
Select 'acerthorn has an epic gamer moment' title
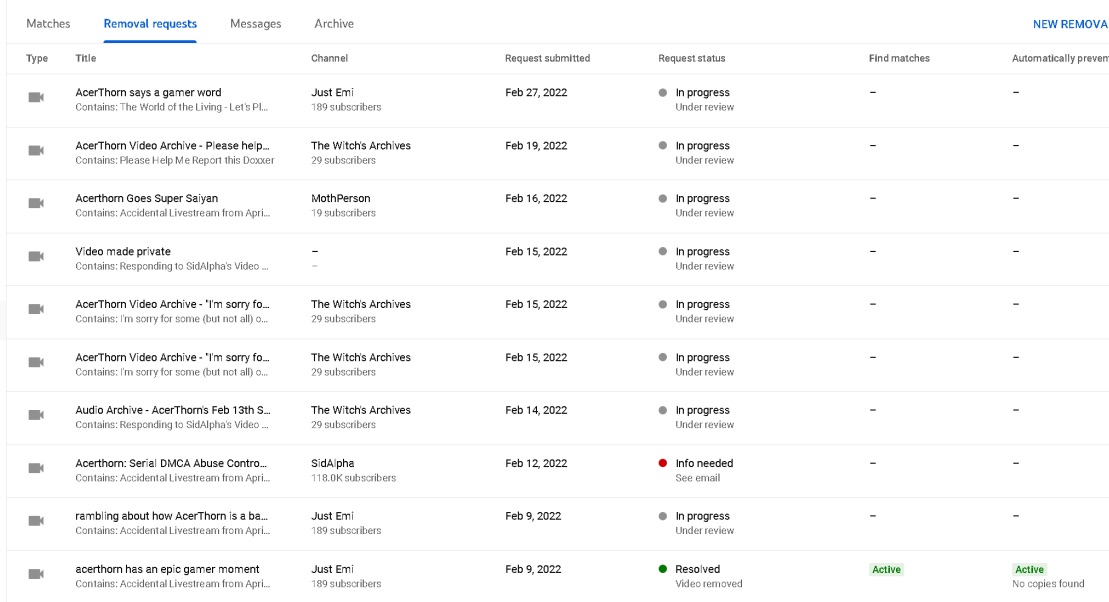coord(168,569)
